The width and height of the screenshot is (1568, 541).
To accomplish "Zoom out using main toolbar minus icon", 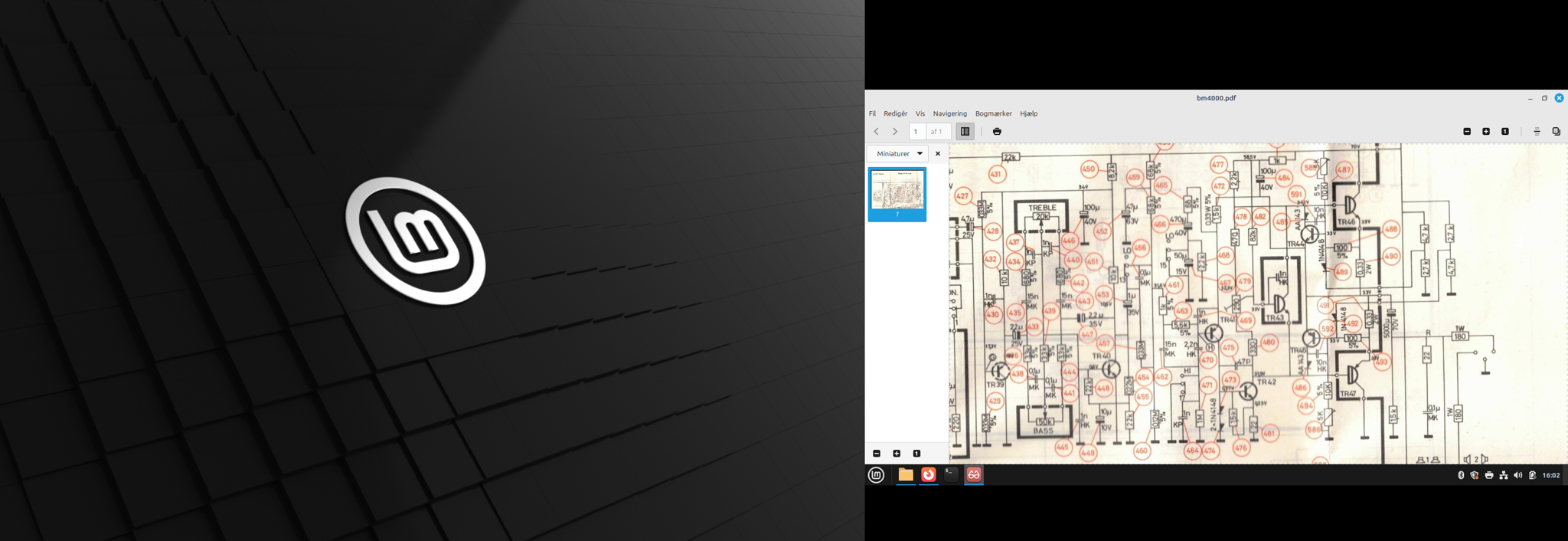I will pyautogui.click(x=1467, y=132).
